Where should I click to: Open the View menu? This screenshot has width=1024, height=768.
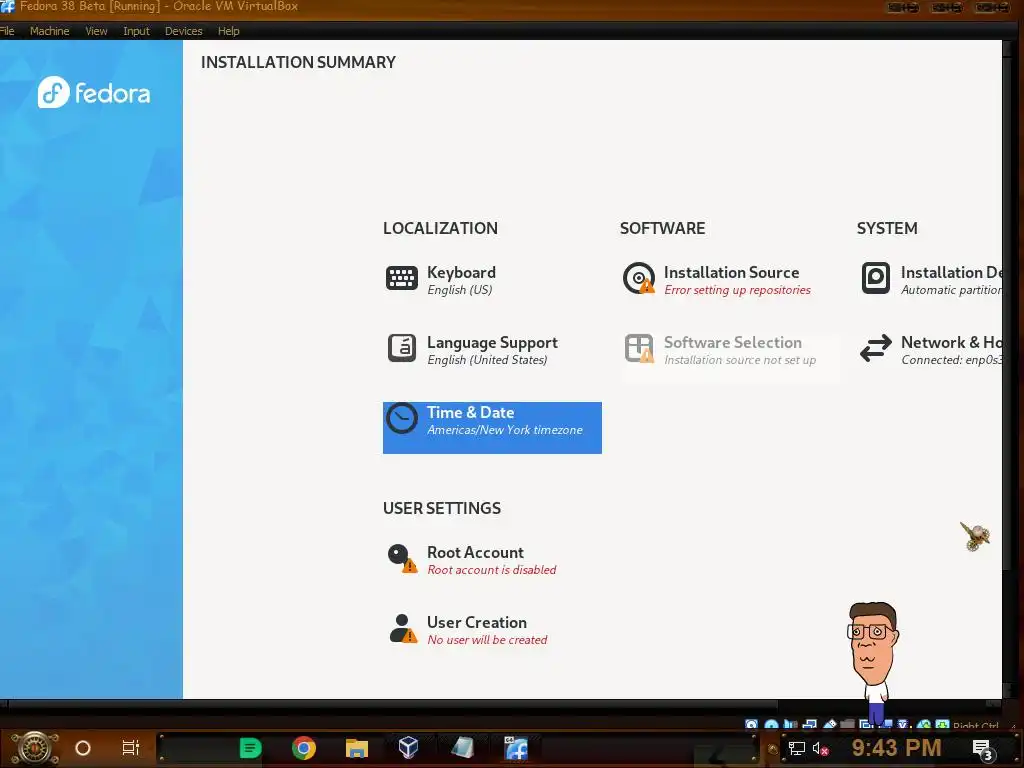[x=96, y=31]
